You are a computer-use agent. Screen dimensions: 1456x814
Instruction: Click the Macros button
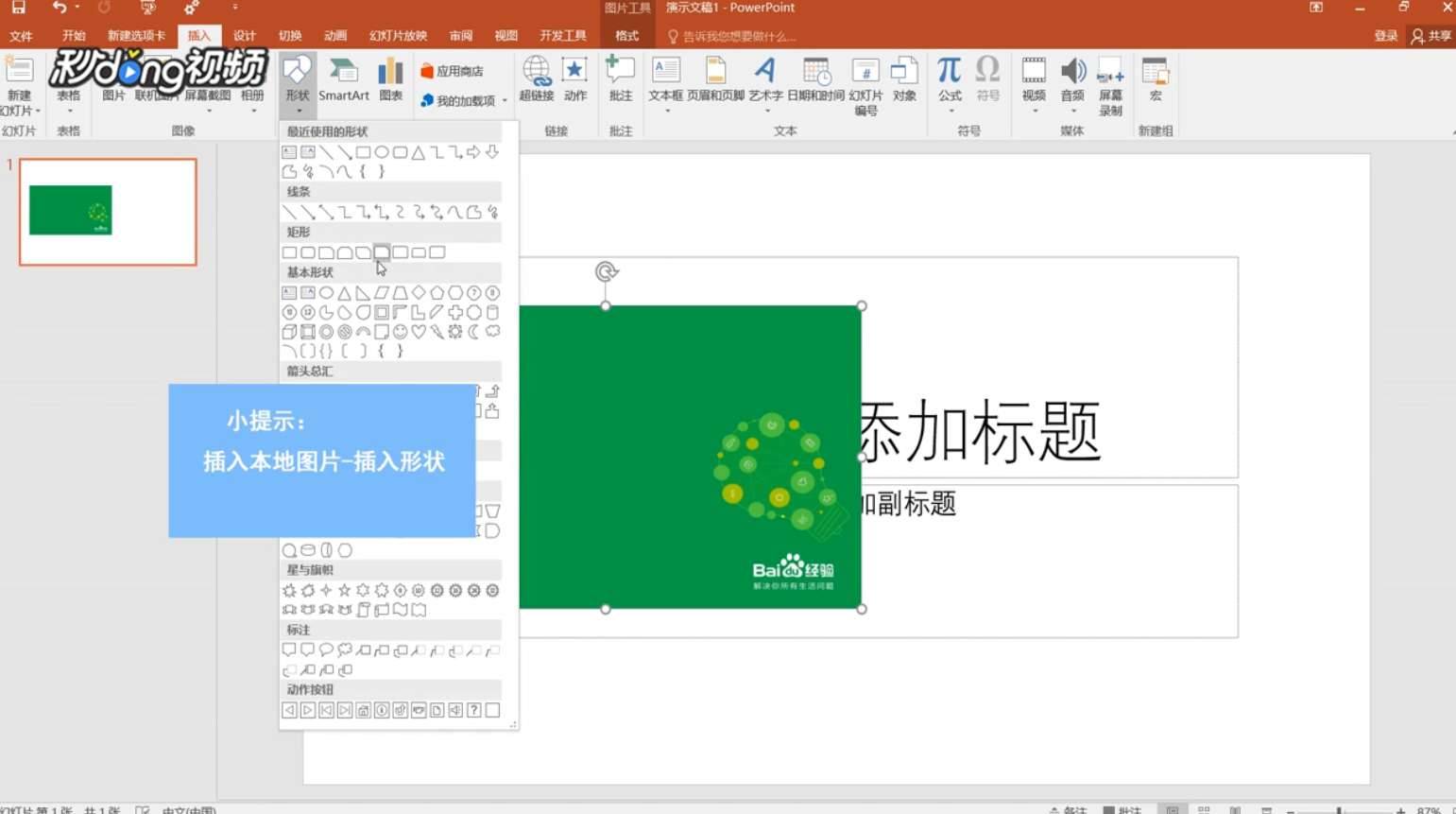point(1155,79)
